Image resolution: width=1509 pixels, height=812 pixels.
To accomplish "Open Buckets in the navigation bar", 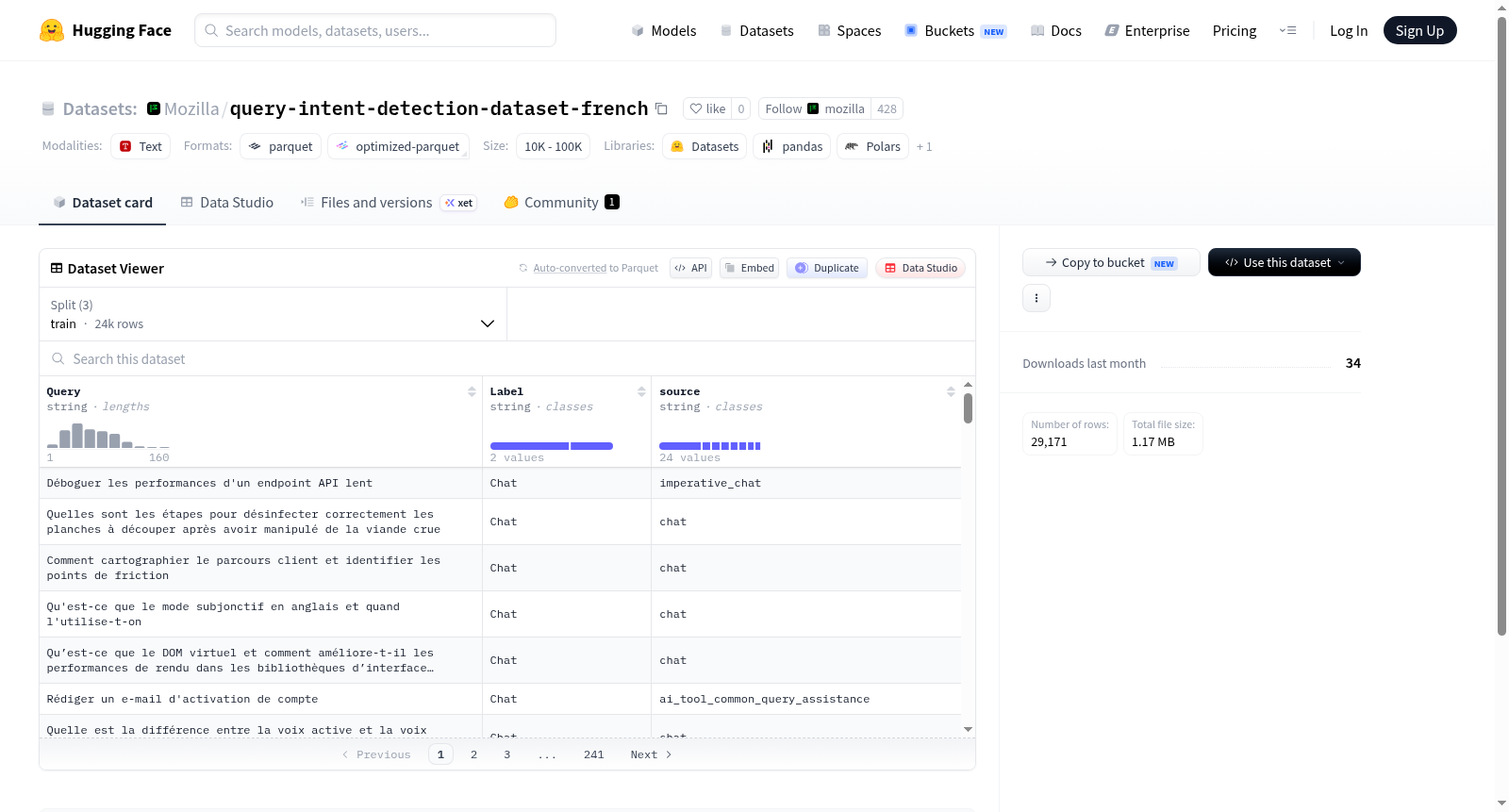I will (955, 31).
